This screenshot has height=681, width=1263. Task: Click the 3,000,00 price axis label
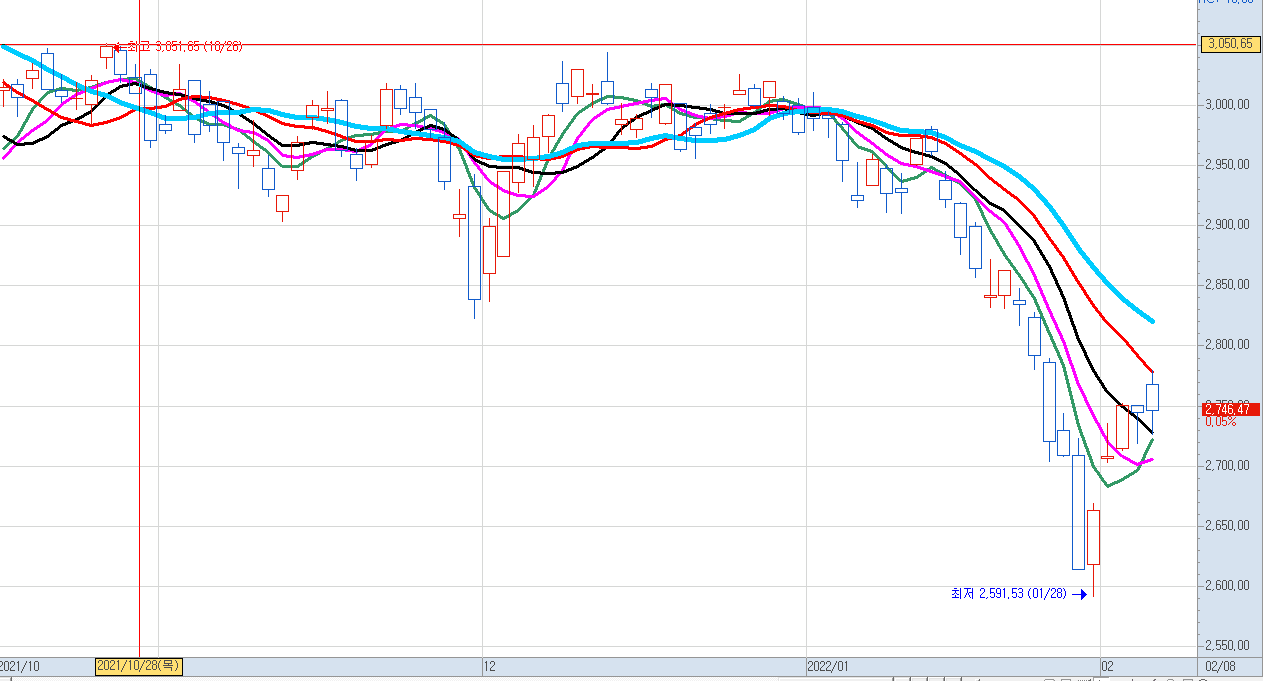pyautogui.click(x=1228, y=104)
